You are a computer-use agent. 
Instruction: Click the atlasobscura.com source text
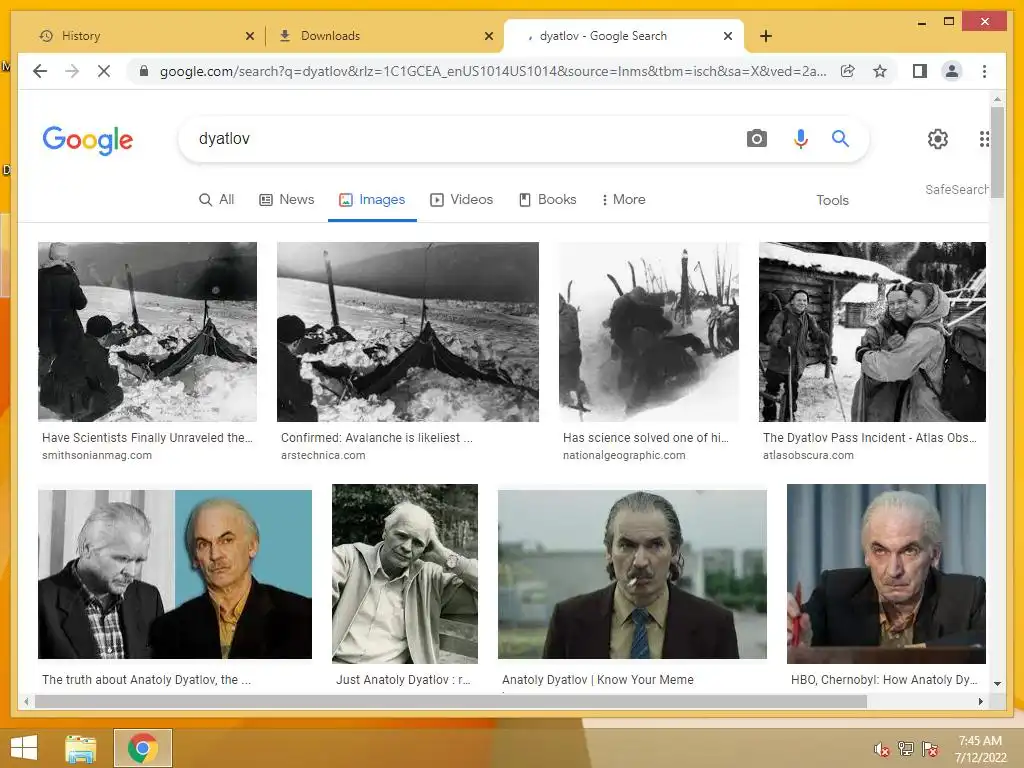808,455
